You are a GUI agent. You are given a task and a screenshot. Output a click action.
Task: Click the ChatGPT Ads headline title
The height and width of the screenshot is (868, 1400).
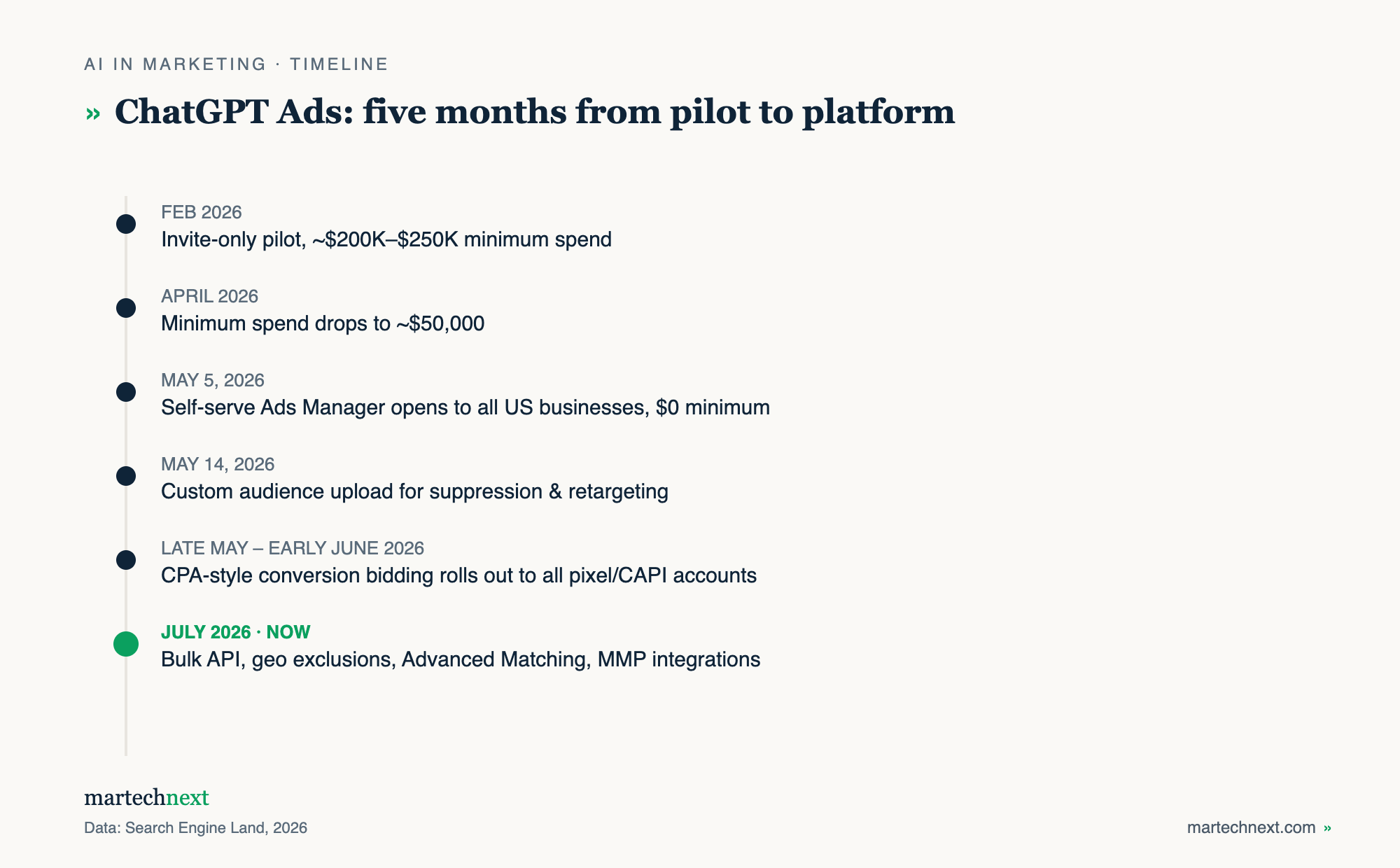535,112
